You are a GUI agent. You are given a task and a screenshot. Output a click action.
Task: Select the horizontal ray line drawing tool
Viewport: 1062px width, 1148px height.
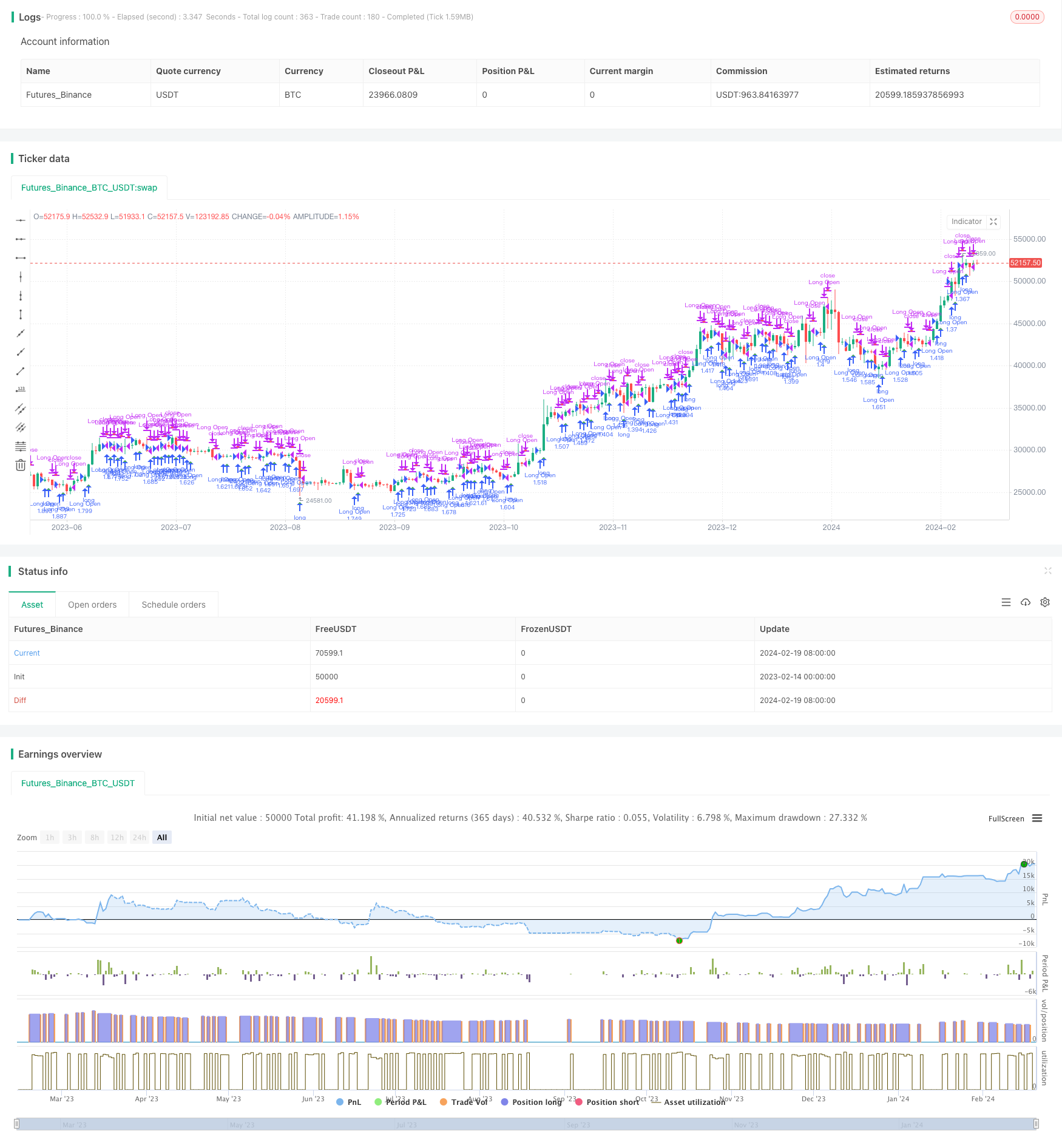21,239
